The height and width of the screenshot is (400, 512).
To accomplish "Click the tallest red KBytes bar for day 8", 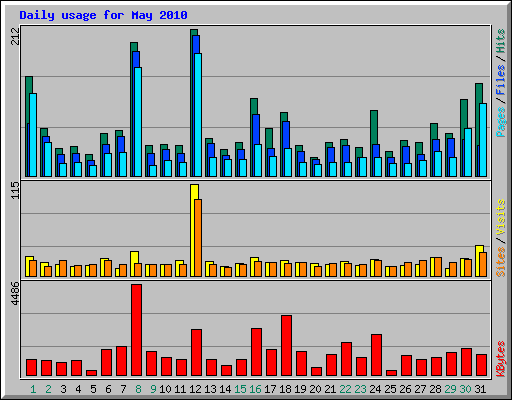I will pos(136,330).
